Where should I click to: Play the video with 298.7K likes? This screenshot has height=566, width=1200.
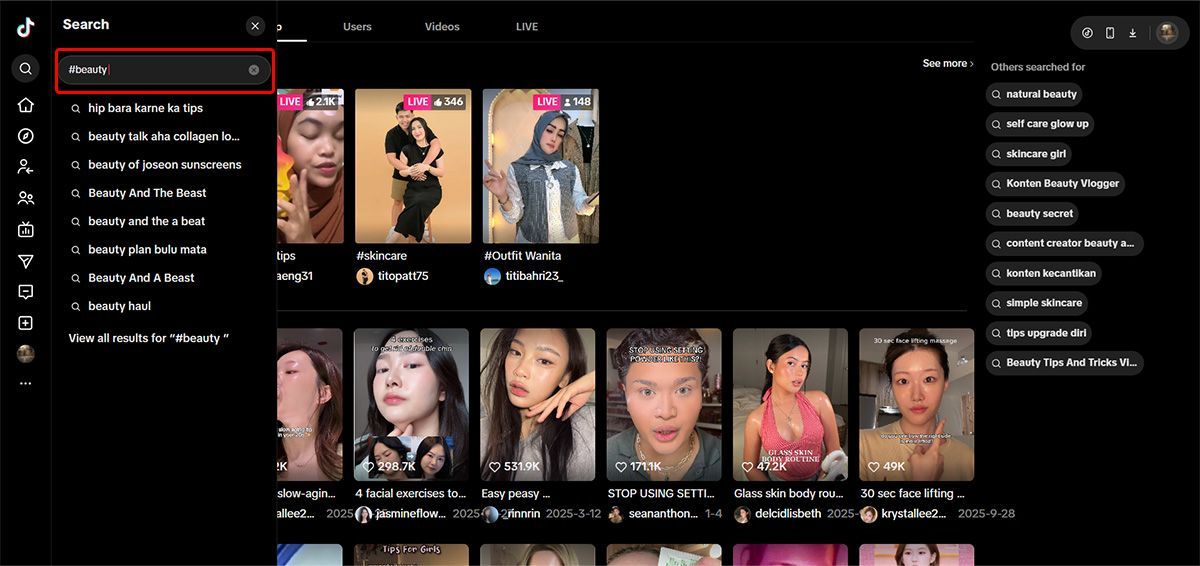(x=412, y=405)
